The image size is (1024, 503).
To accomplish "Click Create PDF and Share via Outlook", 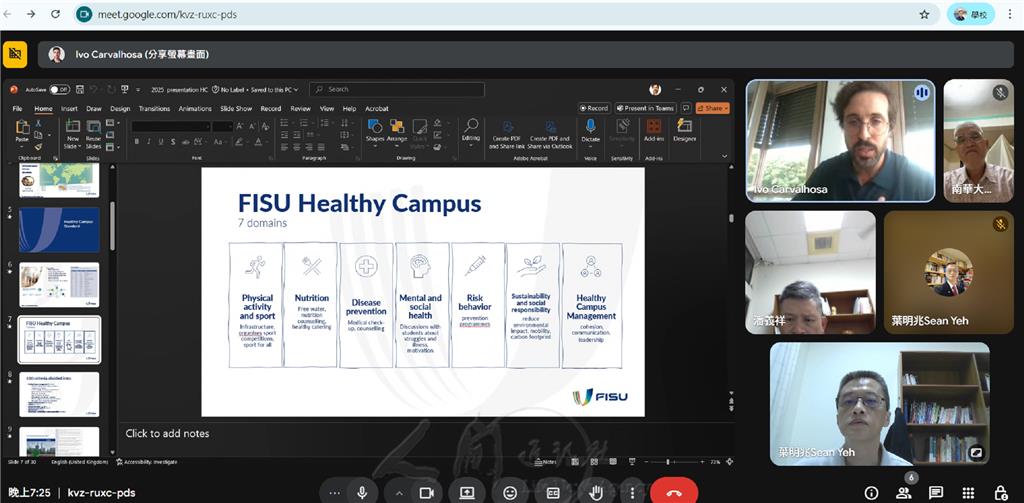I will (x=550, y=135).
